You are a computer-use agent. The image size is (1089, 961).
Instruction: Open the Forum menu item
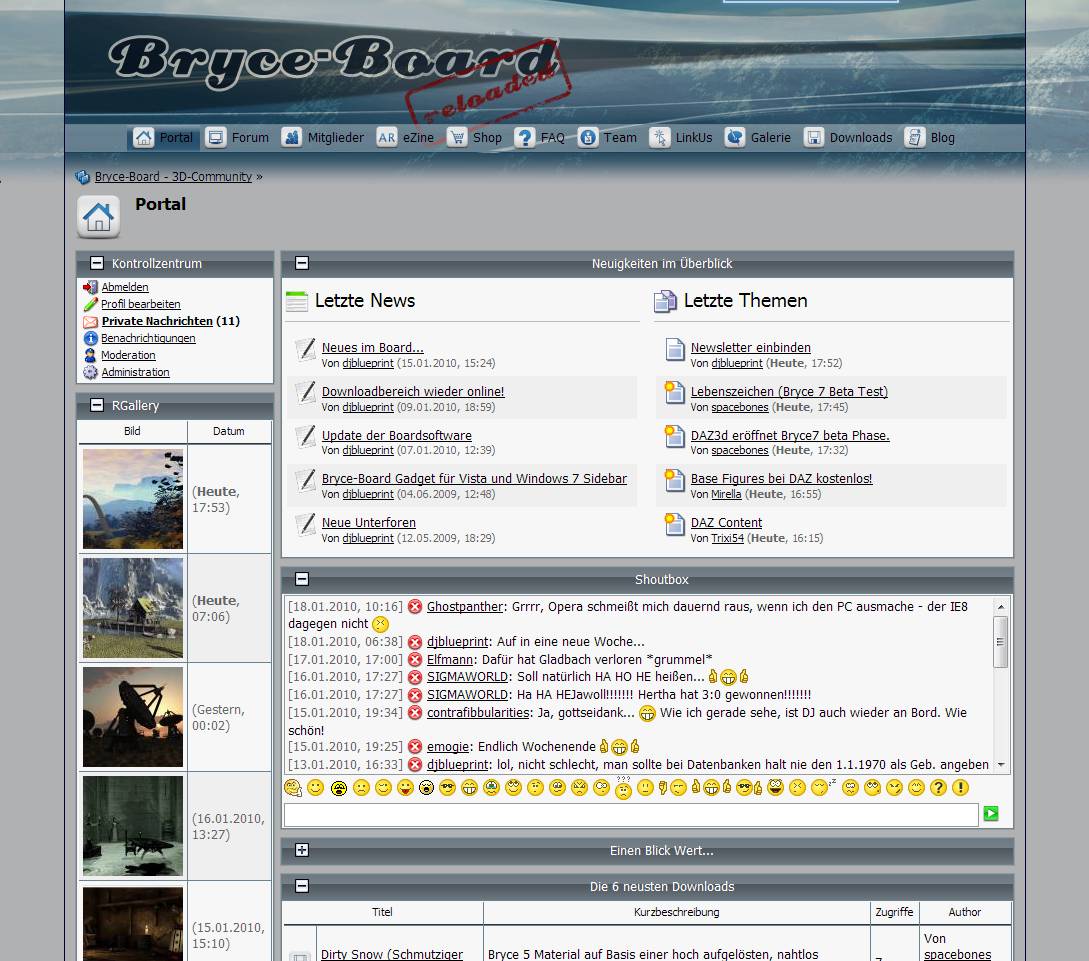(x=250, y=137)
